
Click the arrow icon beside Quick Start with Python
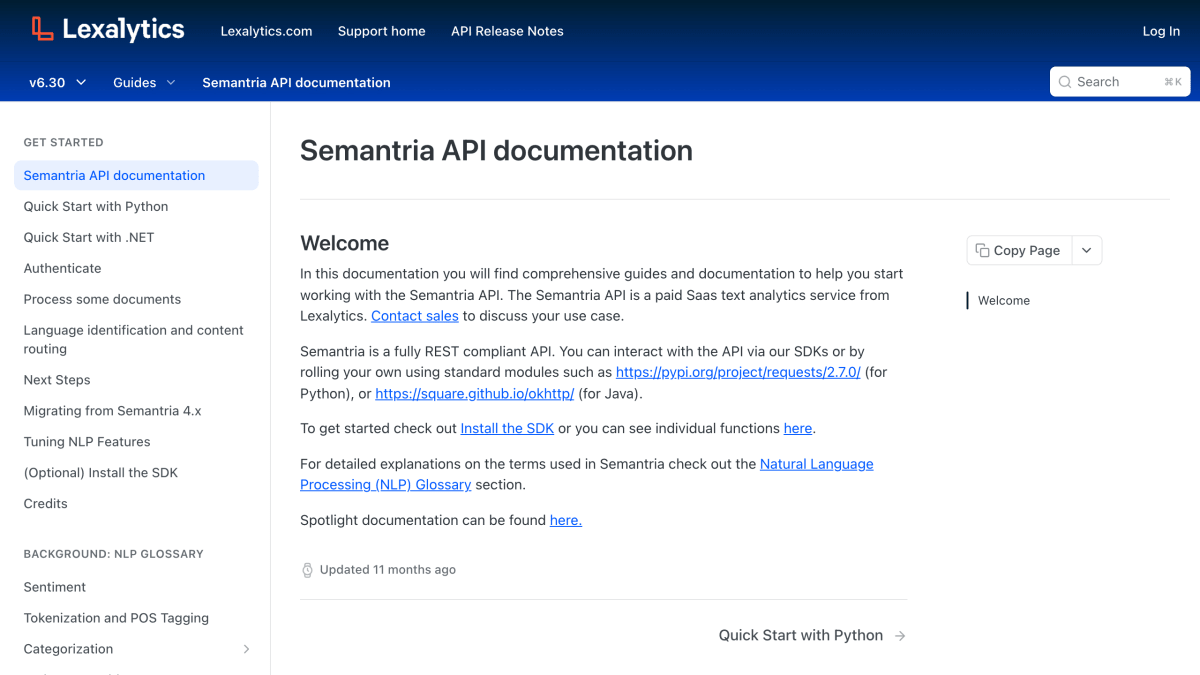pyautogui.click(x=900, y=635)
